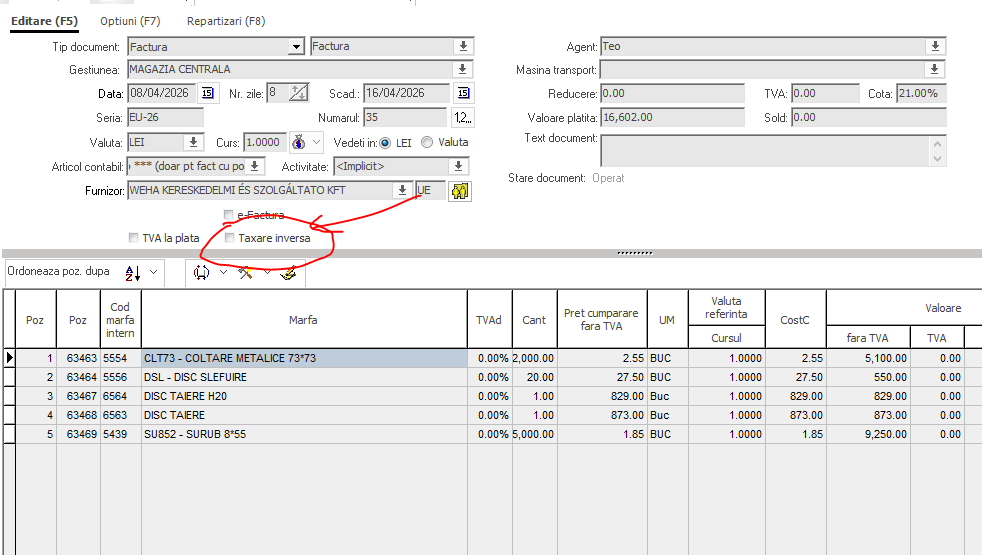Click the Cota field showing 21.00%
Viewport: 982px width, 555px height.
click(921, 93)
